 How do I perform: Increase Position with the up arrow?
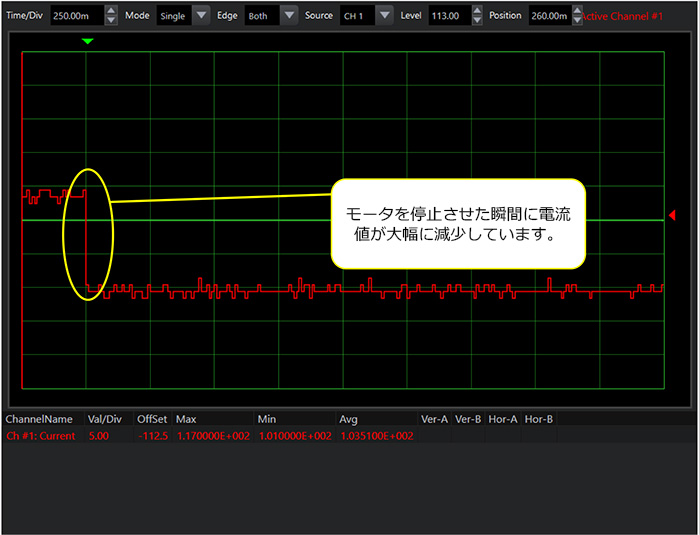577,10
